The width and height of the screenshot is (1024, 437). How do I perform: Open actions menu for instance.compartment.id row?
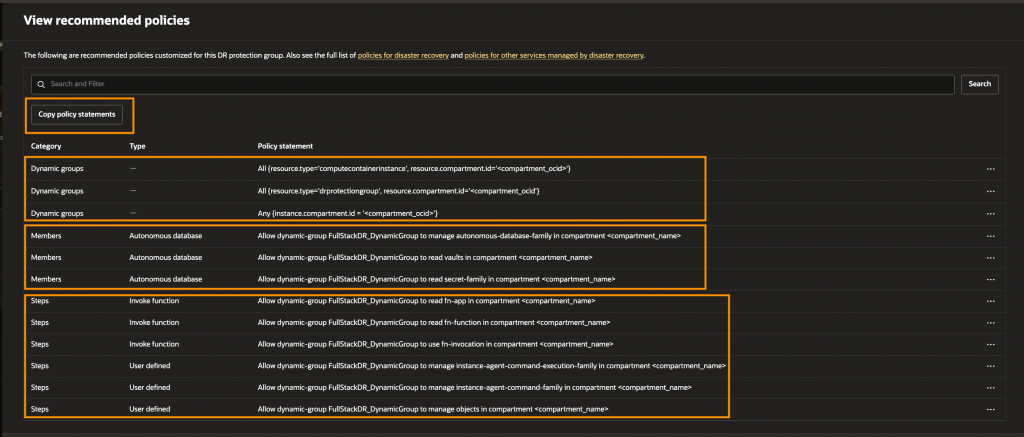(990, 213)
